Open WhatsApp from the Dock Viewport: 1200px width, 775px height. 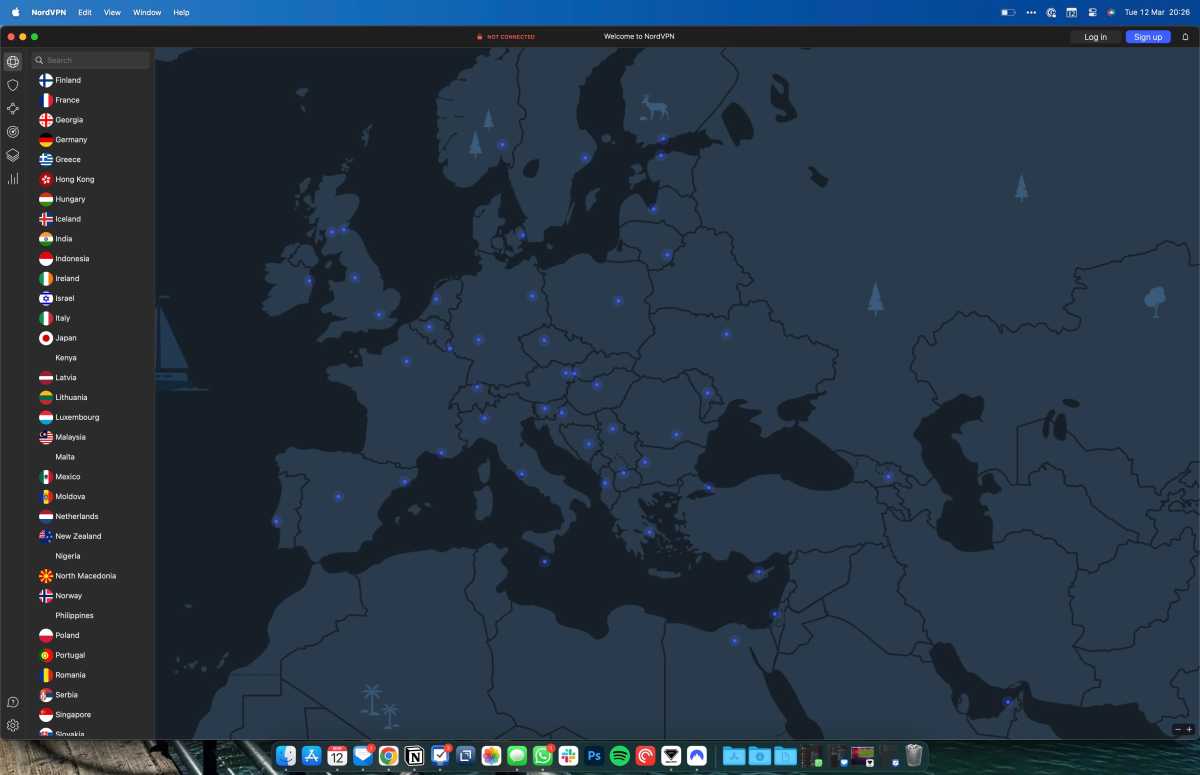pyautogui.click(x=543, y=755)
